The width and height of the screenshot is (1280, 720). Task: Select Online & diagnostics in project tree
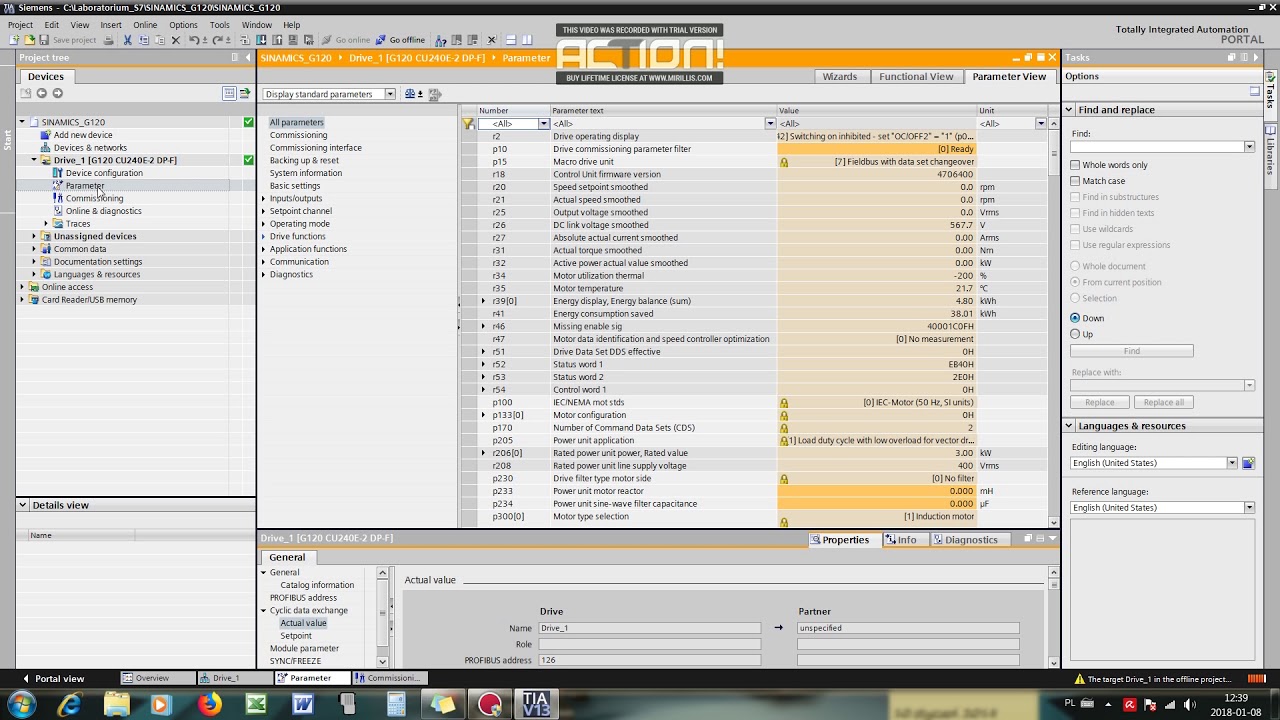click(104, 211)
